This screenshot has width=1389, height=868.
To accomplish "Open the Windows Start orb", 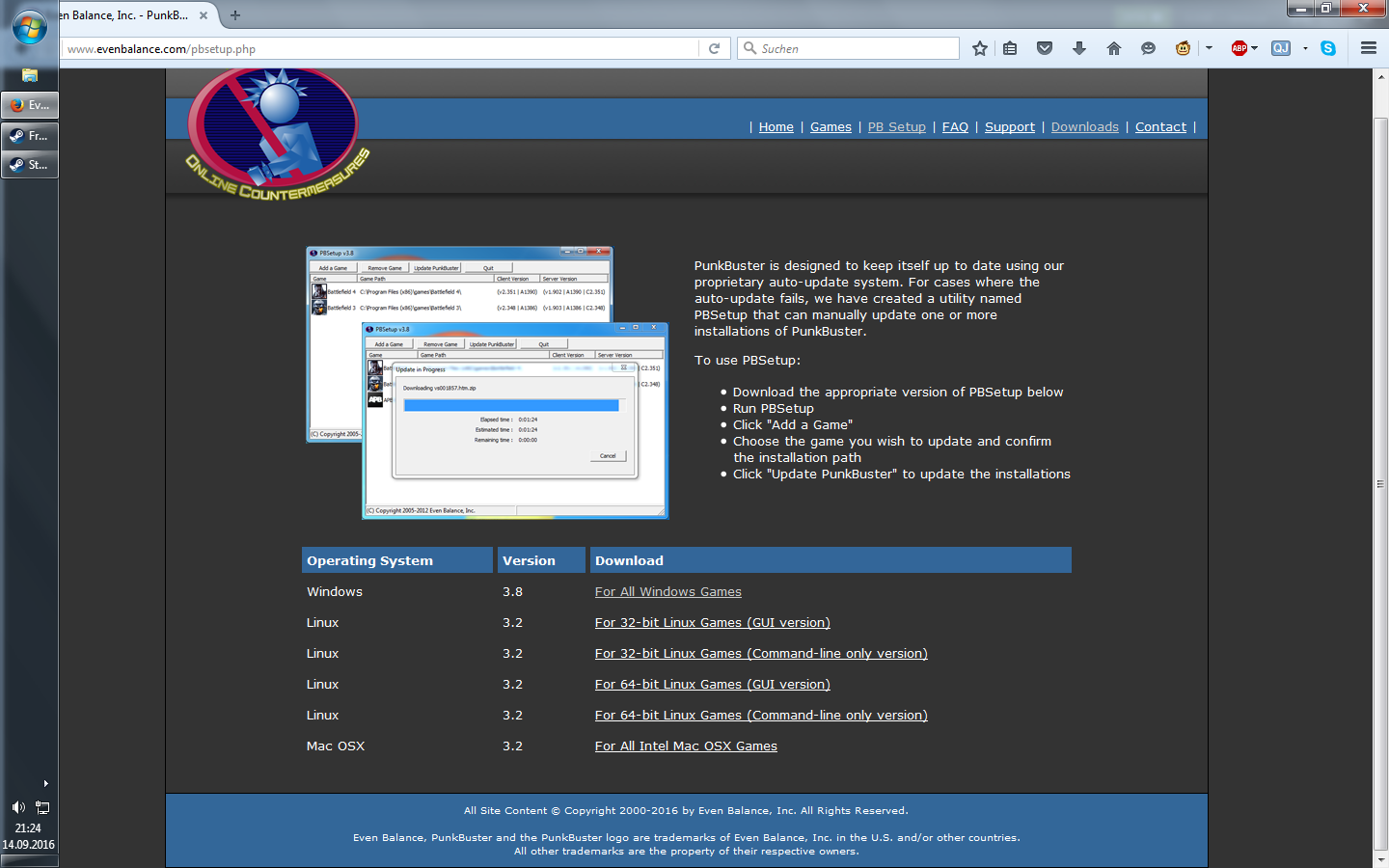I will [29, 27].
